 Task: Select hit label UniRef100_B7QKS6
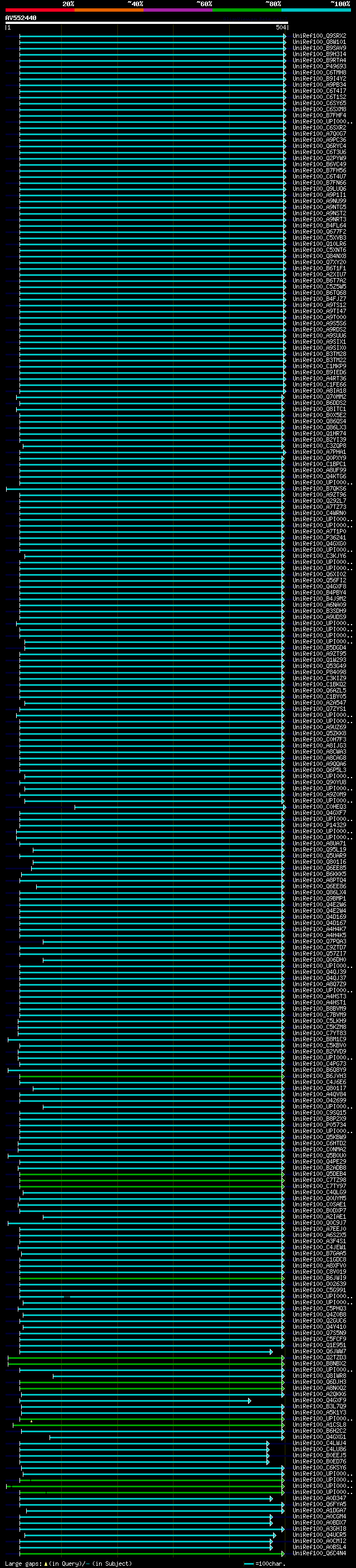319,489
